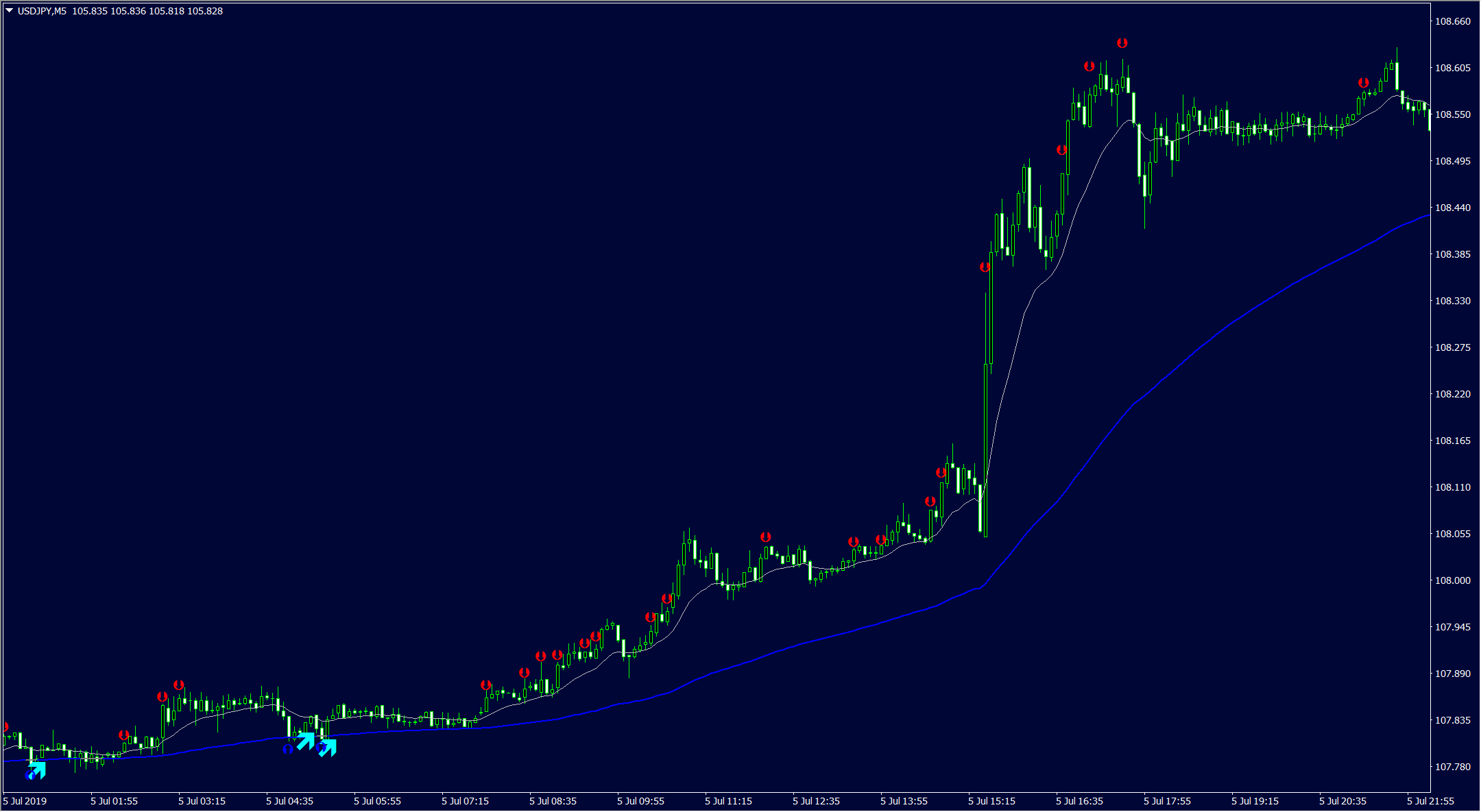Click the 108.220 price scale label
This screenshot has width=1481, height=812.
tap(1453, 394)
